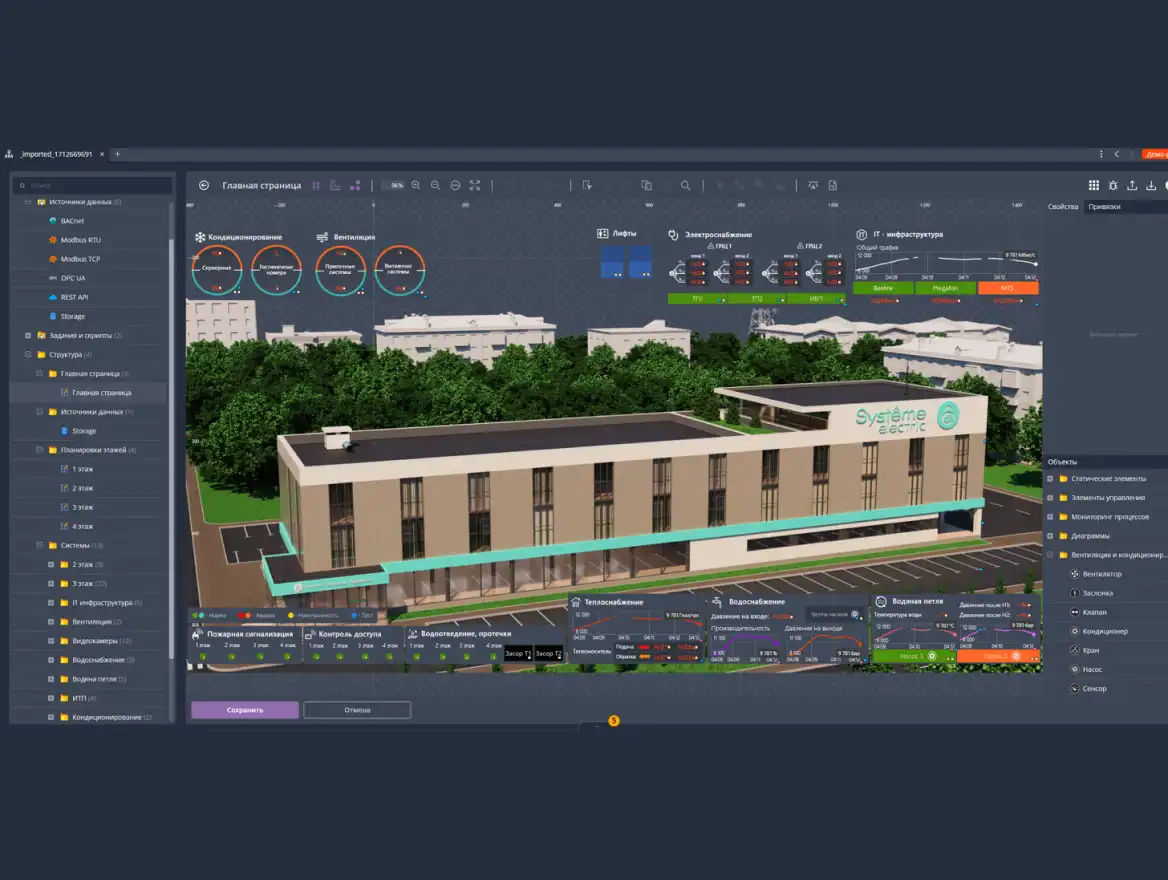Image resolution: width=1168 pixels, height=880 pixels.
Task: Click the debug bug icon
Action: [x=1113, y=185]
